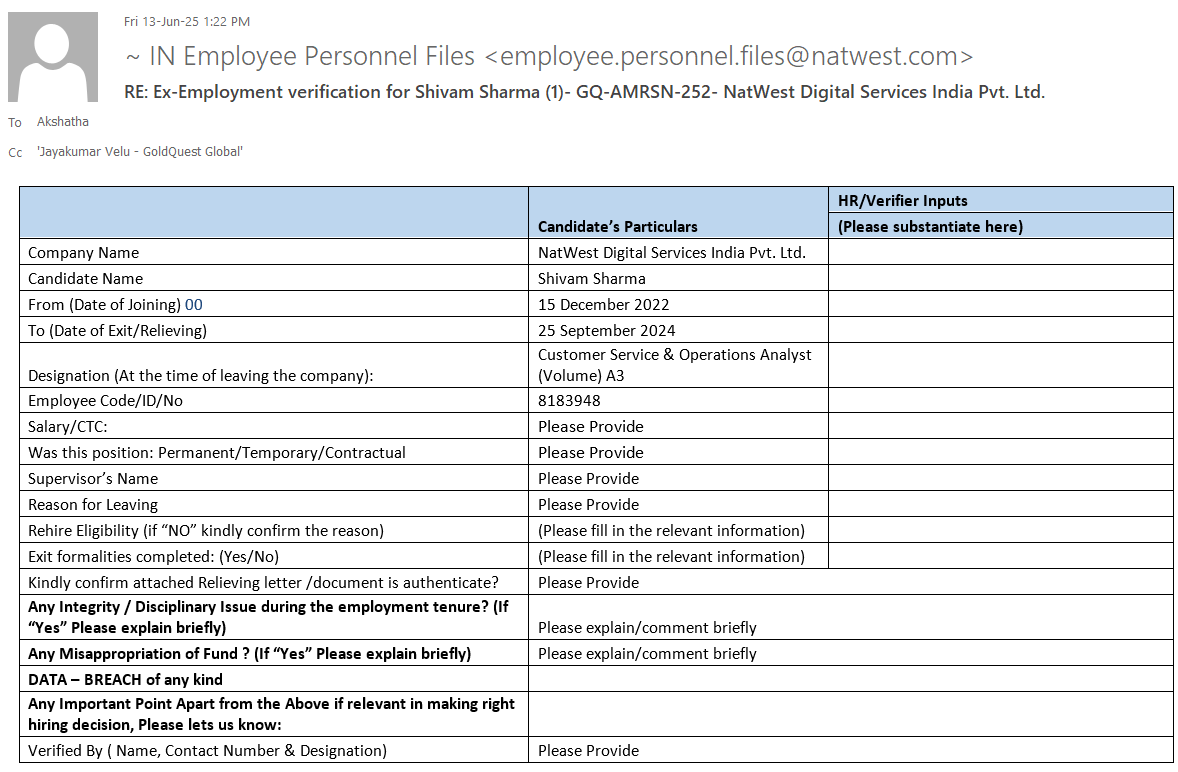Click 'Any Important Point Apart from the Above' label

point(271,714)
